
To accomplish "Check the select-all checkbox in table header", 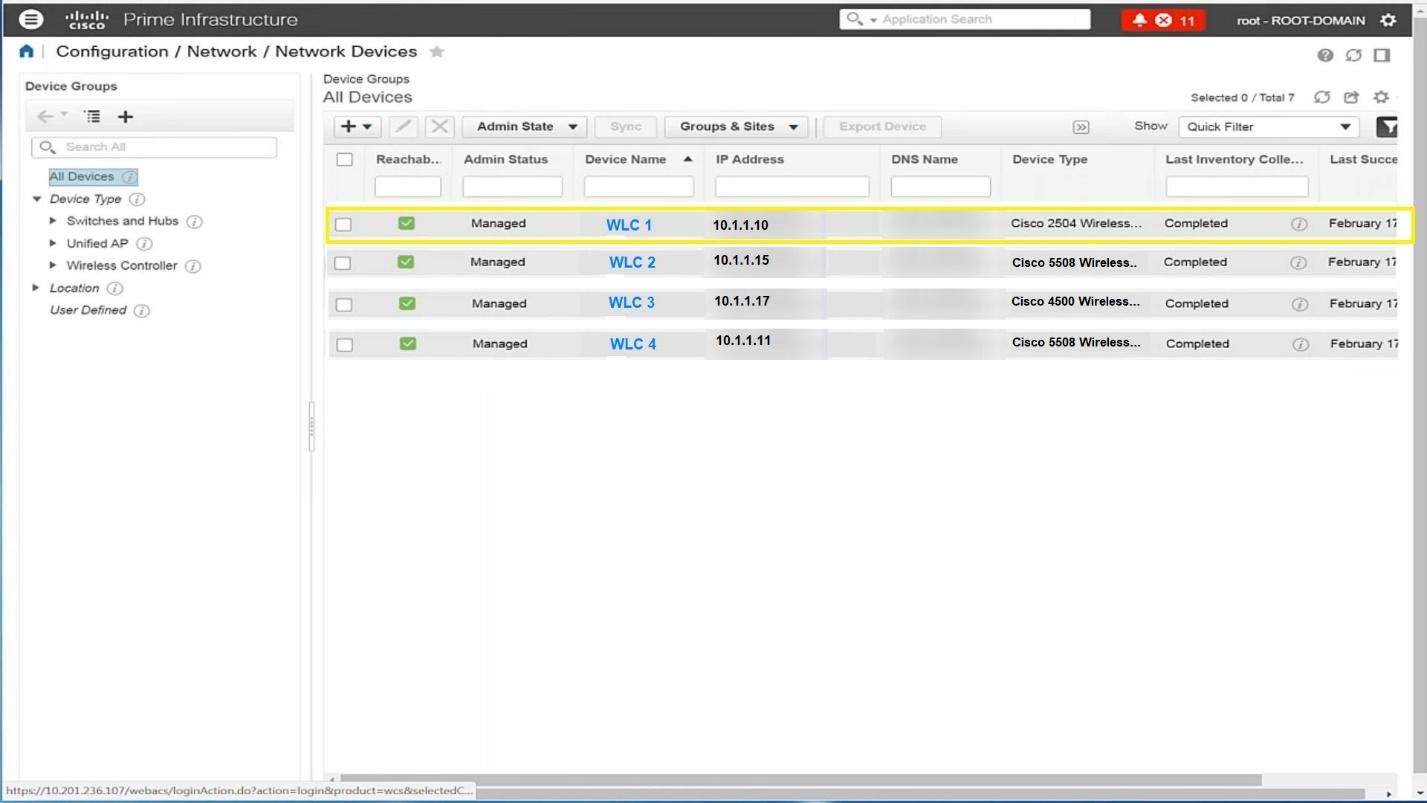I will click(343, 159).
